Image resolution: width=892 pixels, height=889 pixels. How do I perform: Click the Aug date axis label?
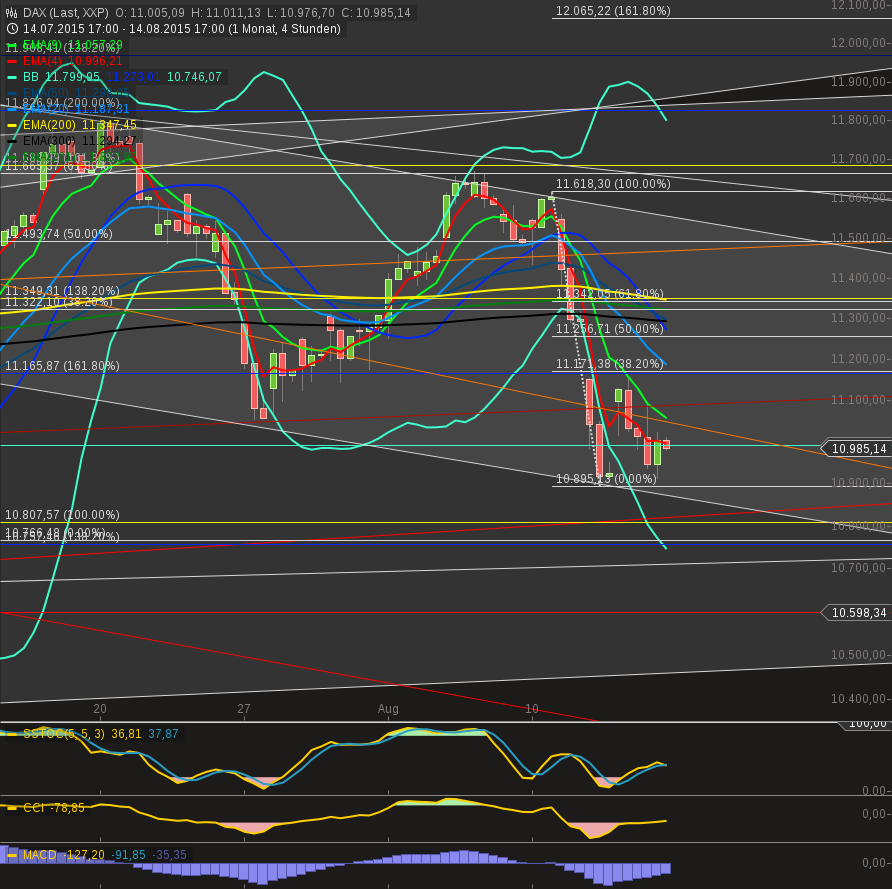388,709
